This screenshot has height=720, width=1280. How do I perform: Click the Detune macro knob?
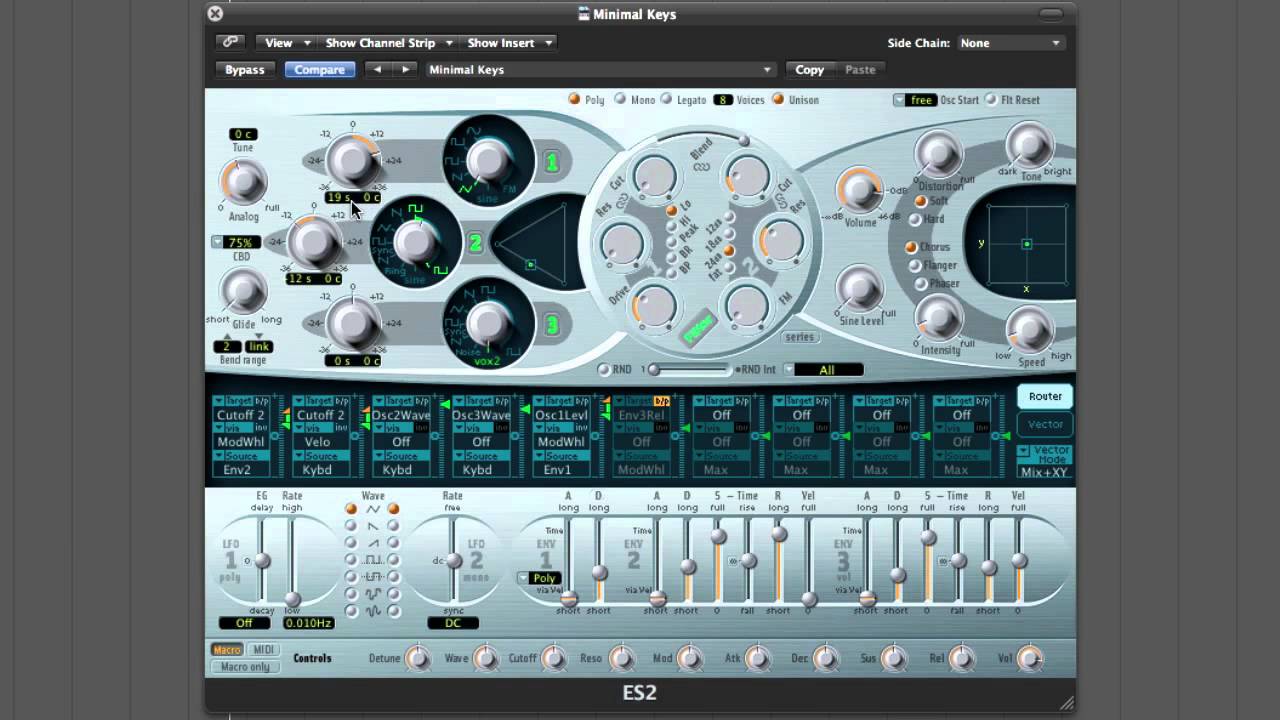click(x=417, y=658)
